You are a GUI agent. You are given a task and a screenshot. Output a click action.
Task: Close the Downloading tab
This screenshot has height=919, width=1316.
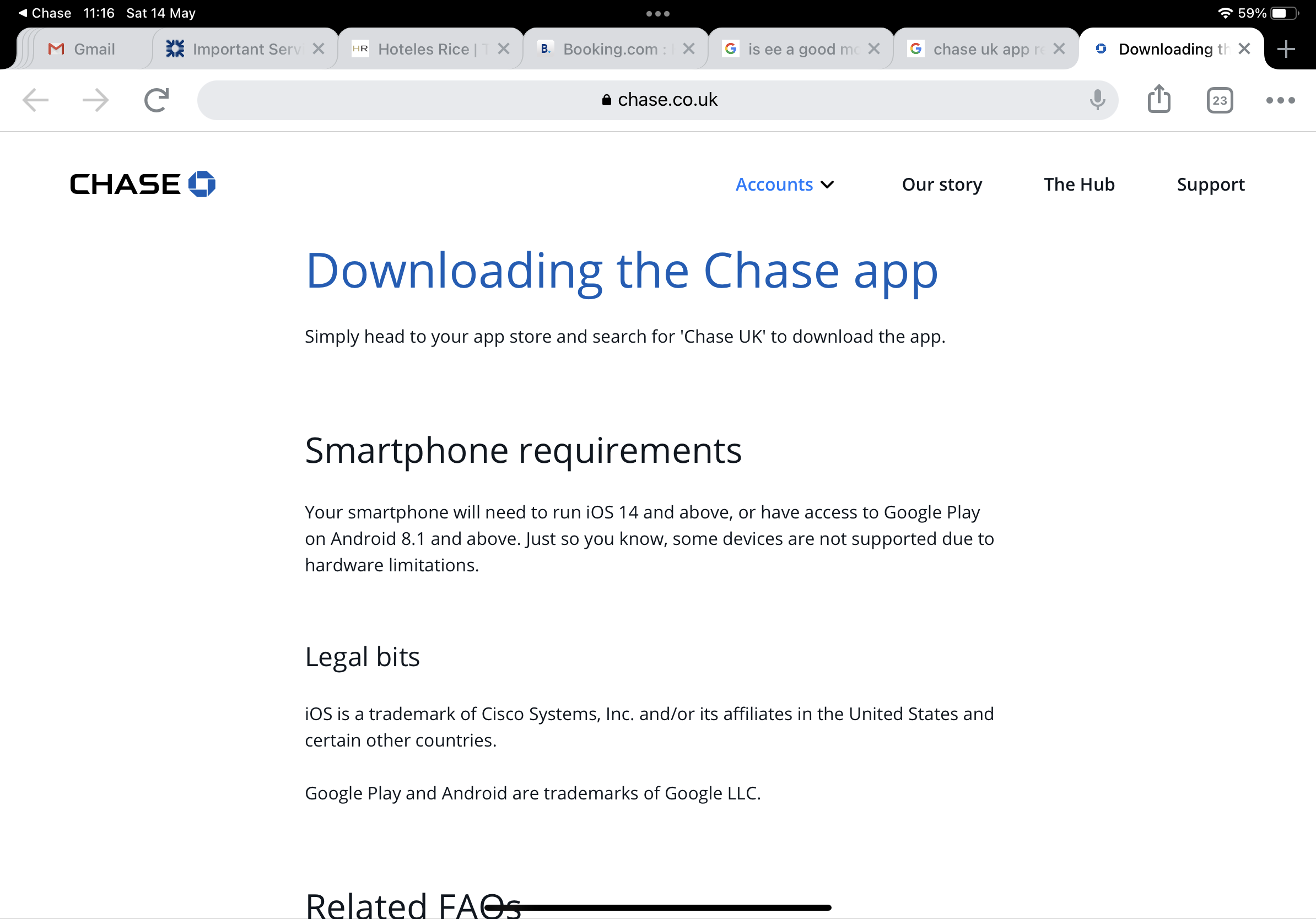1244,48
